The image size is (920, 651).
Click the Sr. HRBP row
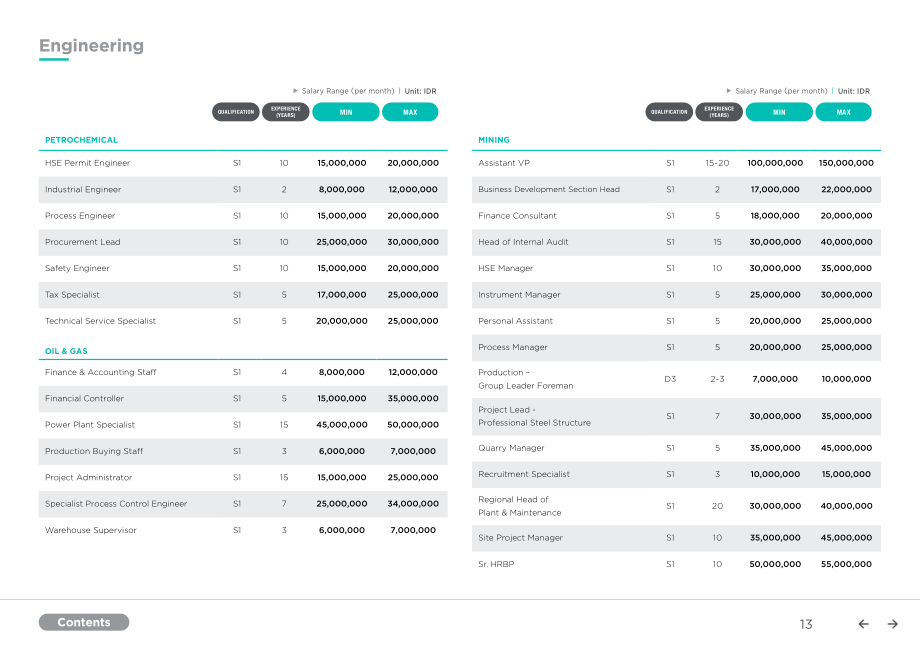tap(676, 564)
